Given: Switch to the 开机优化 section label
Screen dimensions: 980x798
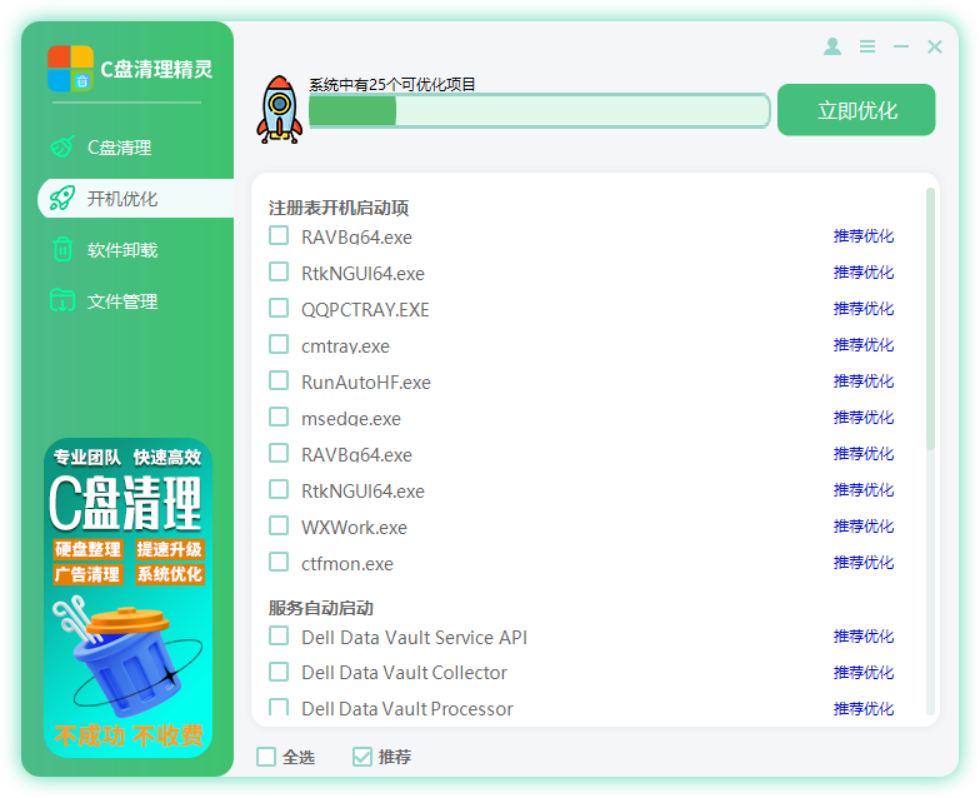Looking at the screenshot, I should [x=122, y=199].
